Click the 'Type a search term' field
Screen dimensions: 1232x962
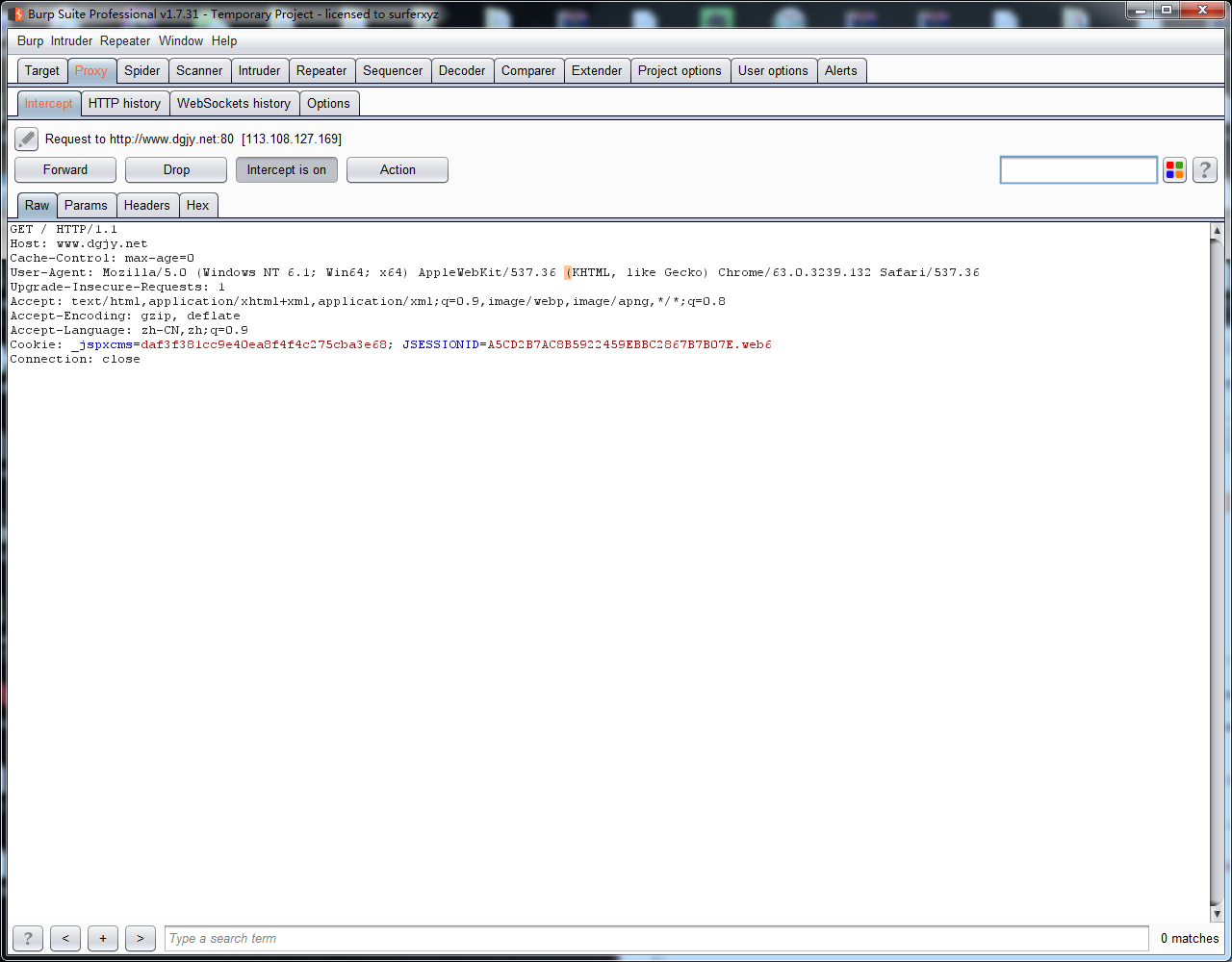(656, 938)
